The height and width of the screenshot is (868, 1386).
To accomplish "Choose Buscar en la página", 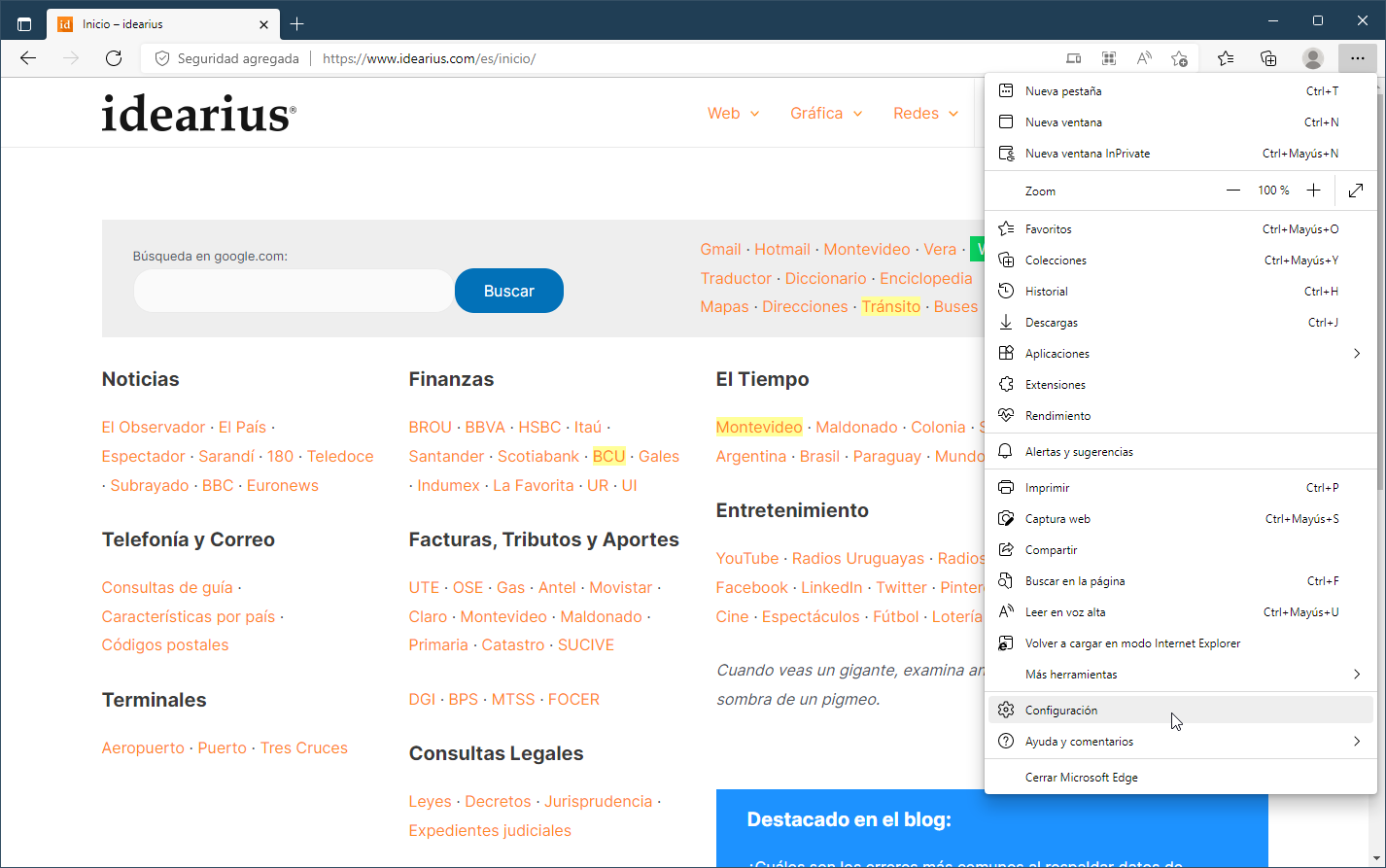I will pos(1181,581).
